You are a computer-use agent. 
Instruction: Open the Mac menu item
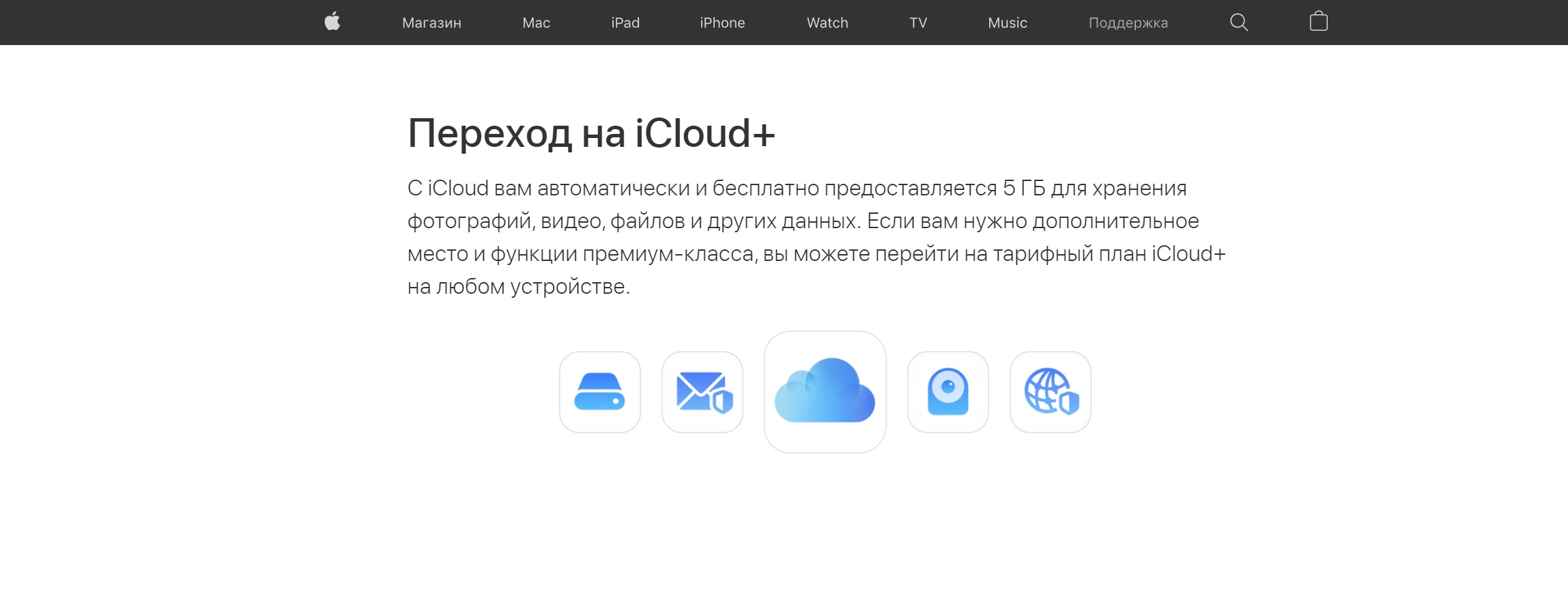[x=537, y=23]
